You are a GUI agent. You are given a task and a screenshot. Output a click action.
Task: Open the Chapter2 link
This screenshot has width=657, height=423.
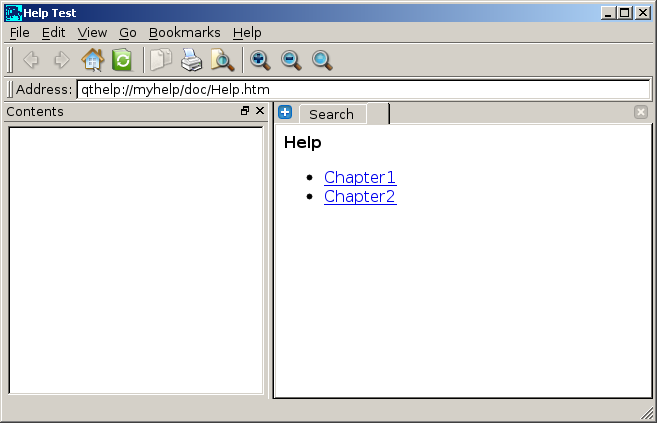(359, 197)
